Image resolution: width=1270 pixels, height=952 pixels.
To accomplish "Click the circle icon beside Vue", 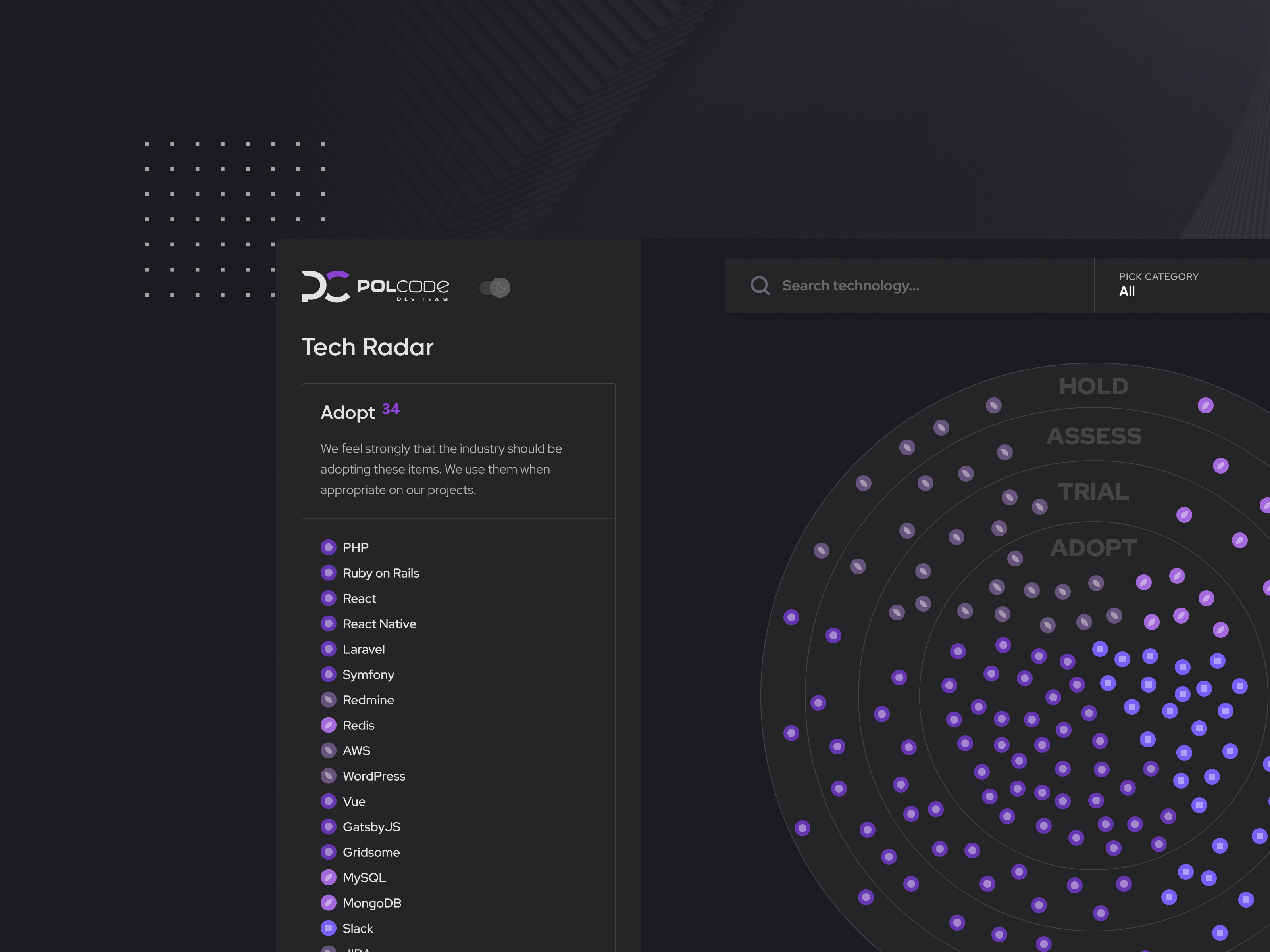I will click(328, 801).
